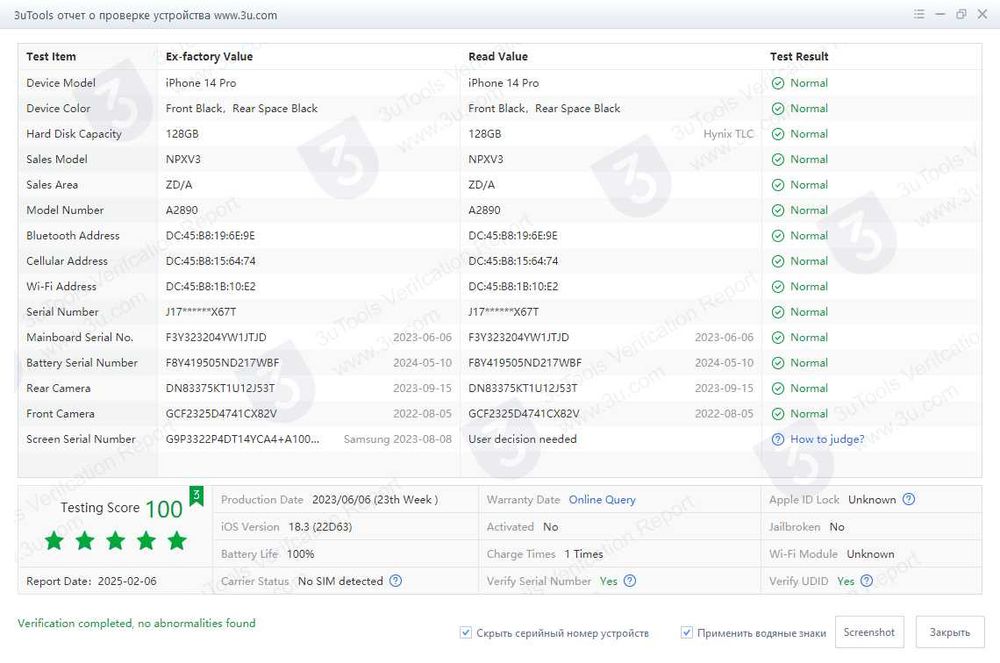Click the Test Result column header
1000x663 pixels.
click(x=799, y=56)
